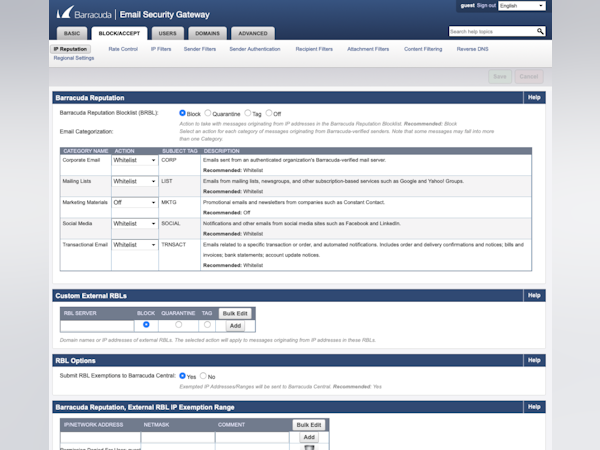Select No for Submit RBL Exemptions
The width and height of the screenshot is (600, 450).
pyautogui.click(x=203, y=376)
